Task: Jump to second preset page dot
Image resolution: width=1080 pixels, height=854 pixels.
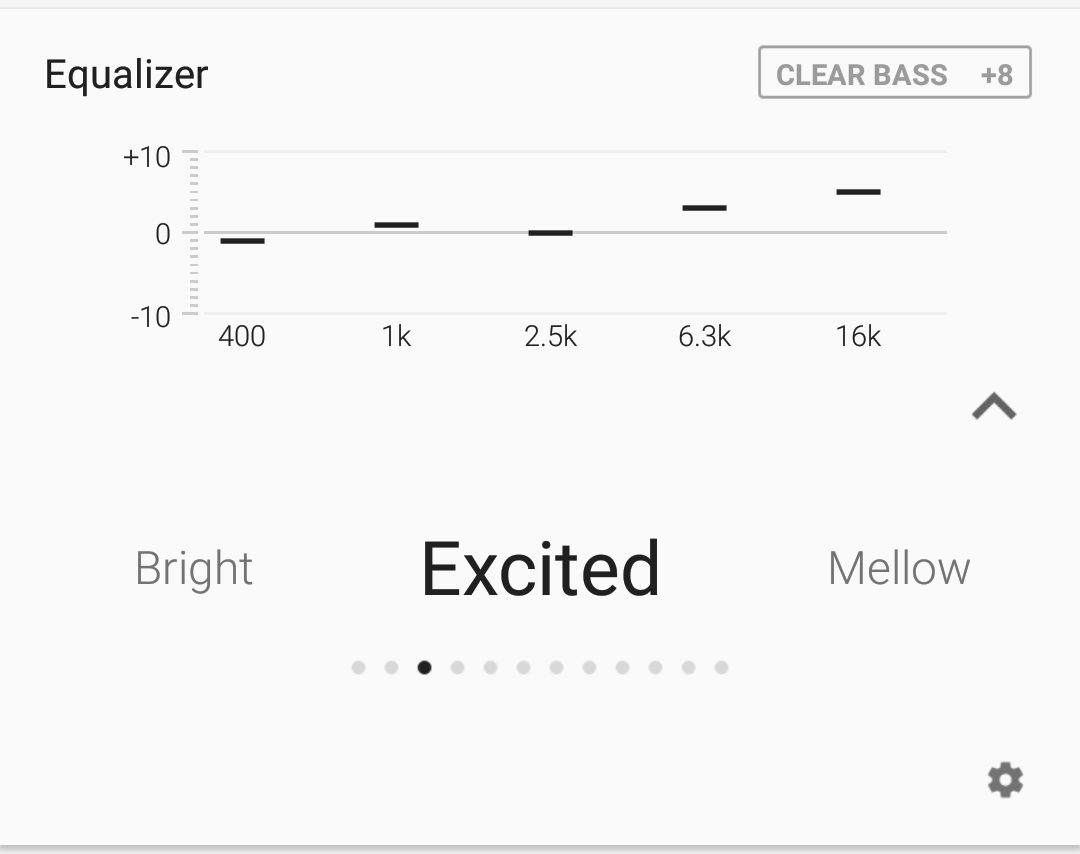Action: point(391,667)
